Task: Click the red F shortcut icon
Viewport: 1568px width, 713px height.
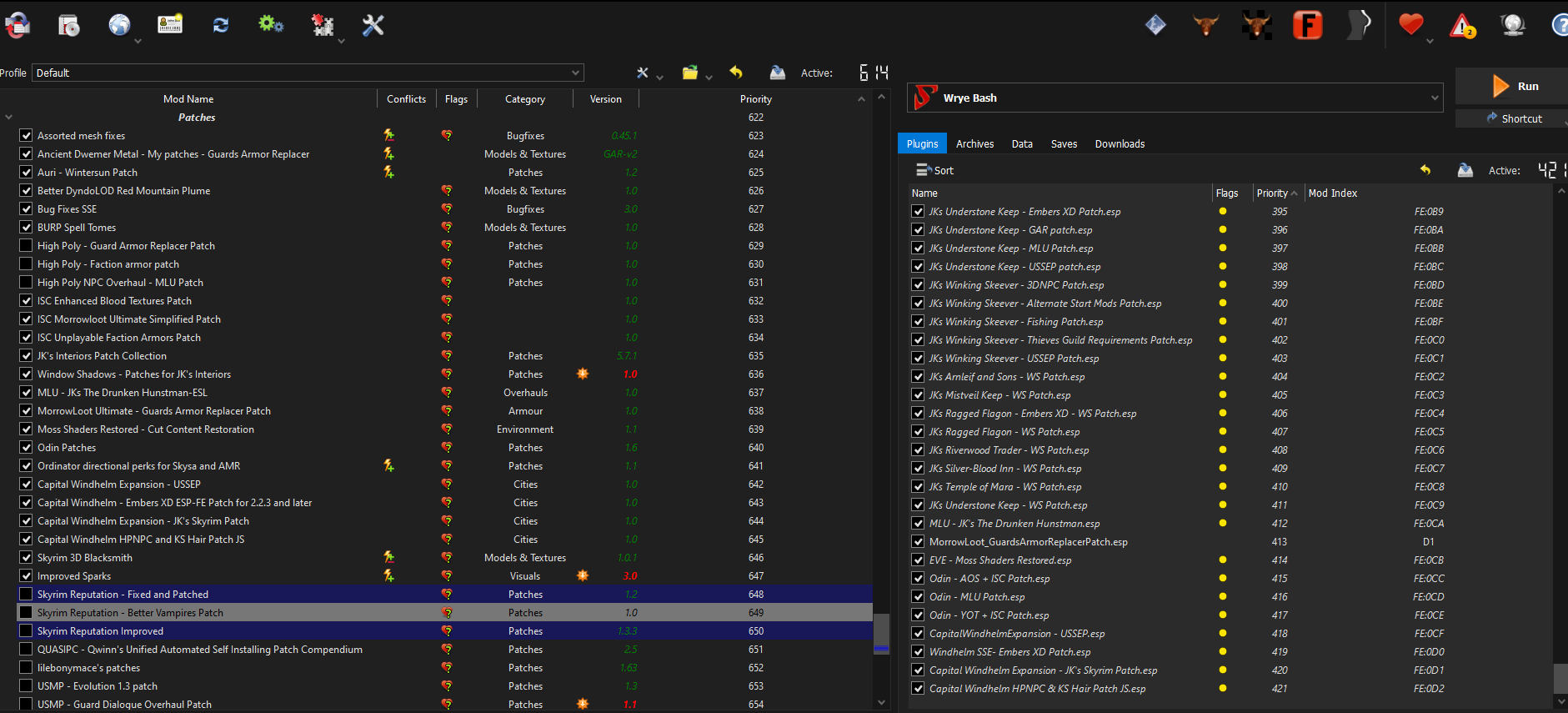Action: tap(1308, 25)
